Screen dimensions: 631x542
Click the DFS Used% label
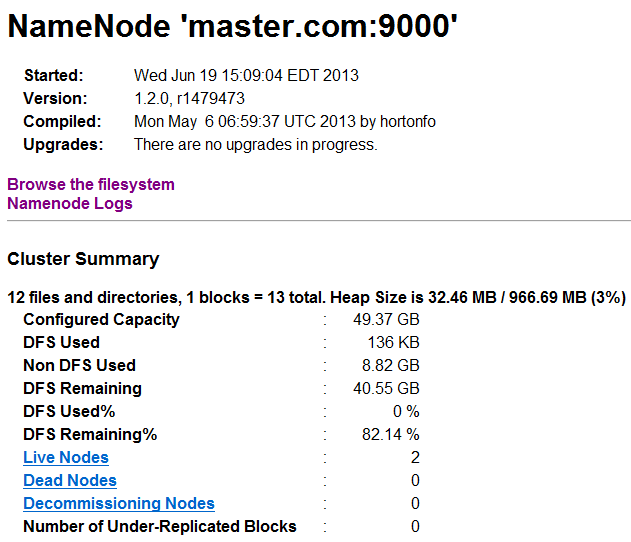pyautogui.click(x=69, y=411)
